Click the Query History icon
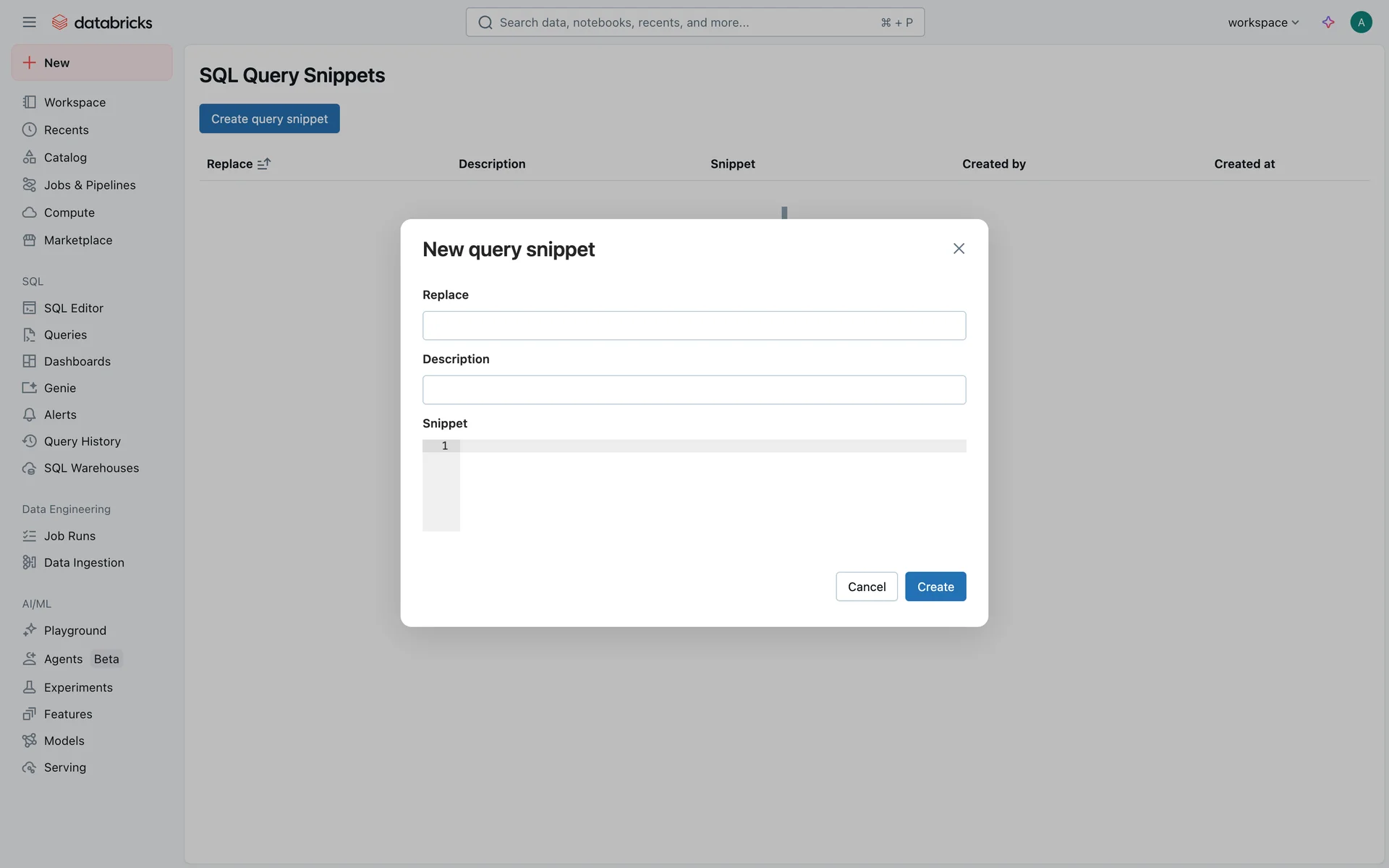This screenshot has width=1389, height=868. point(29,441)
